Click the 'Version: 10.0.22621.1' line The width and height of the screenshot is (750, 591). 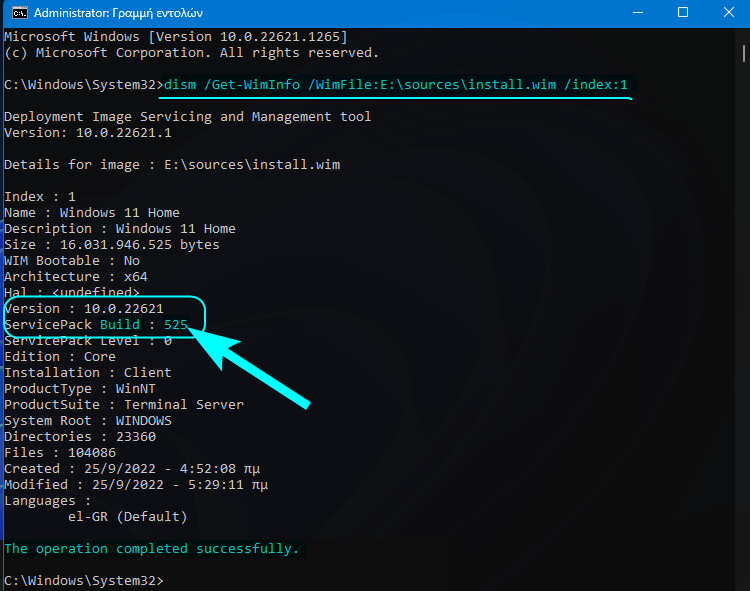tap(88, 132)
